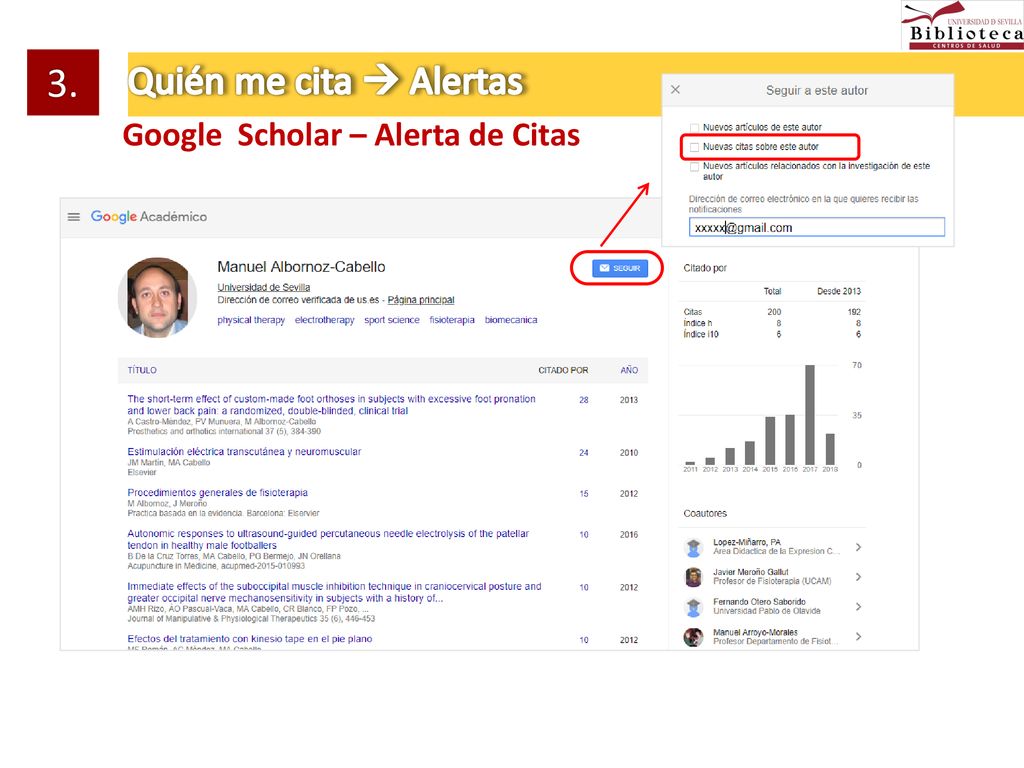The height and width of the screenshot is (768, 1024).
Task: Expand Lopez-Miñarro coauthor chevron
Action: point(859,547)
